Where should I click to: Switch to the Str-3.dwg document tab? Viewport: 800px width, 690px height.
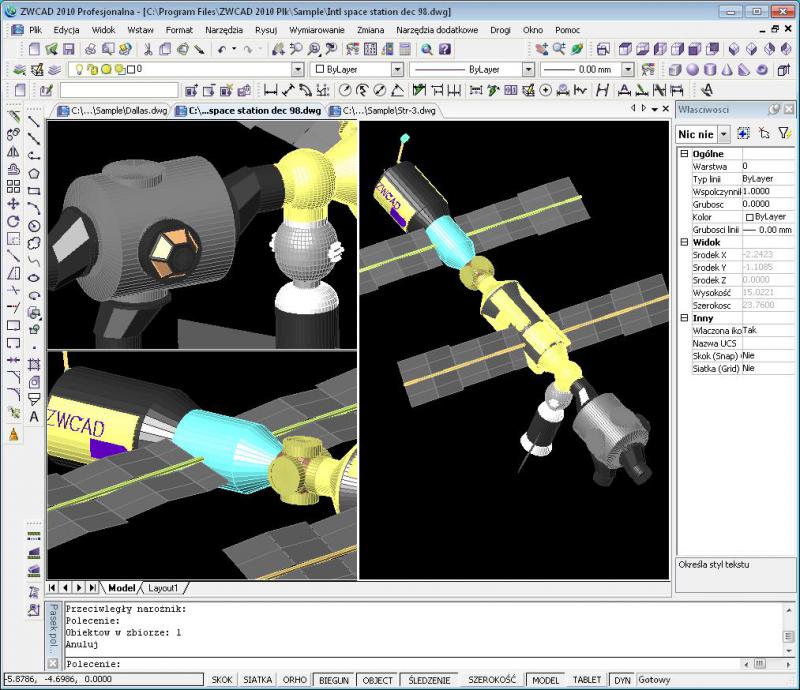tap(384, 110)
